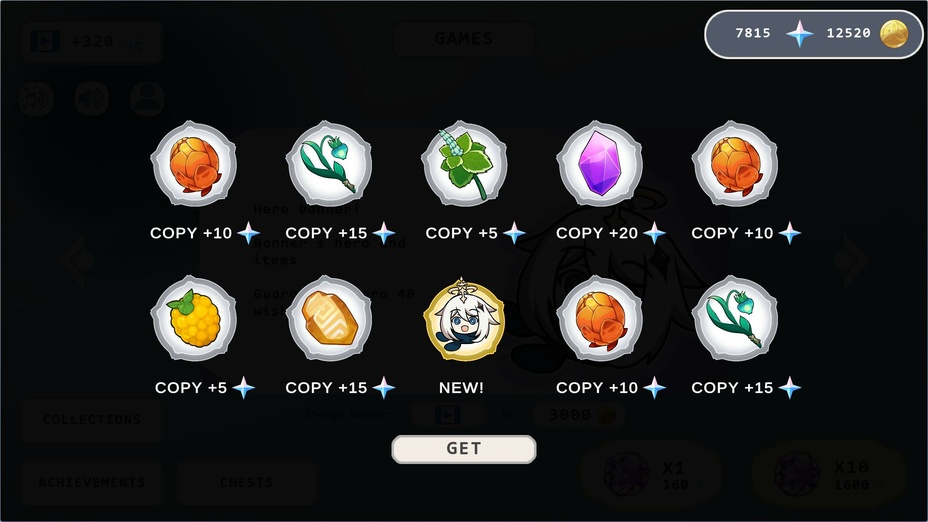
Task: Toggle the music sound icon
Action: tap(36, 98)
